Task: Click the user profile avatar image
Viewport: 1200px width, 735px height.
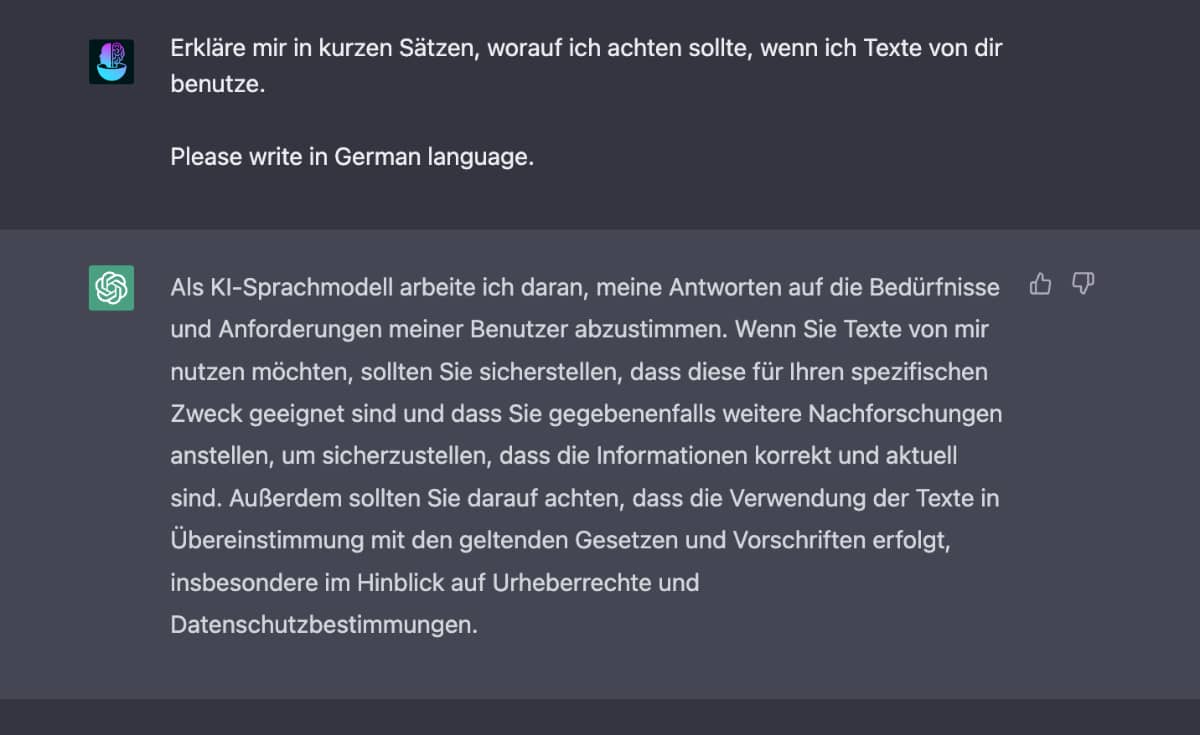Action: [111, 59]
